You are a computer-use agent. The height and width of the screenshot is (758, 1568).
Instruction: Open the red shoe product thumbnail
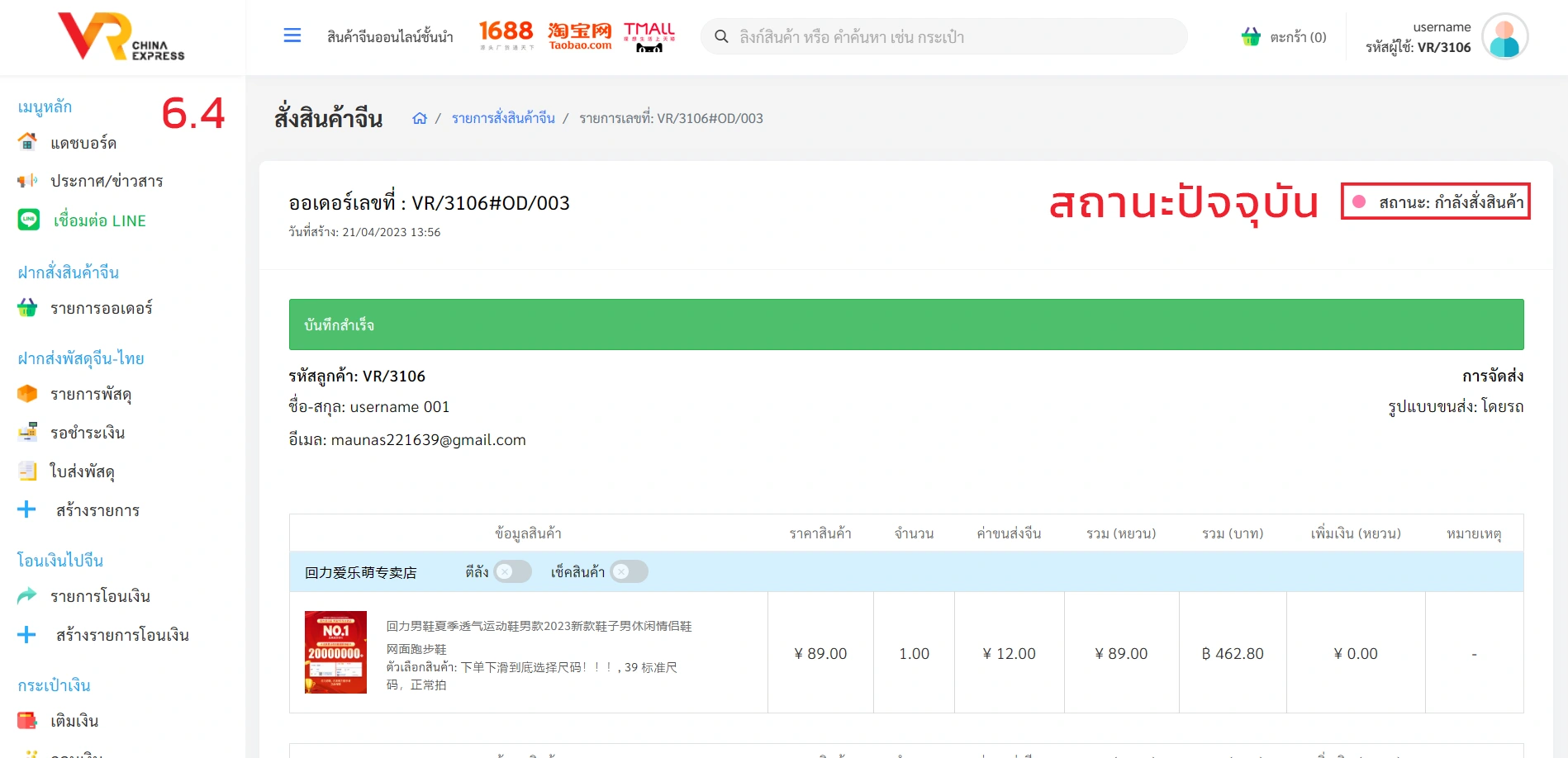coord(335,652)
